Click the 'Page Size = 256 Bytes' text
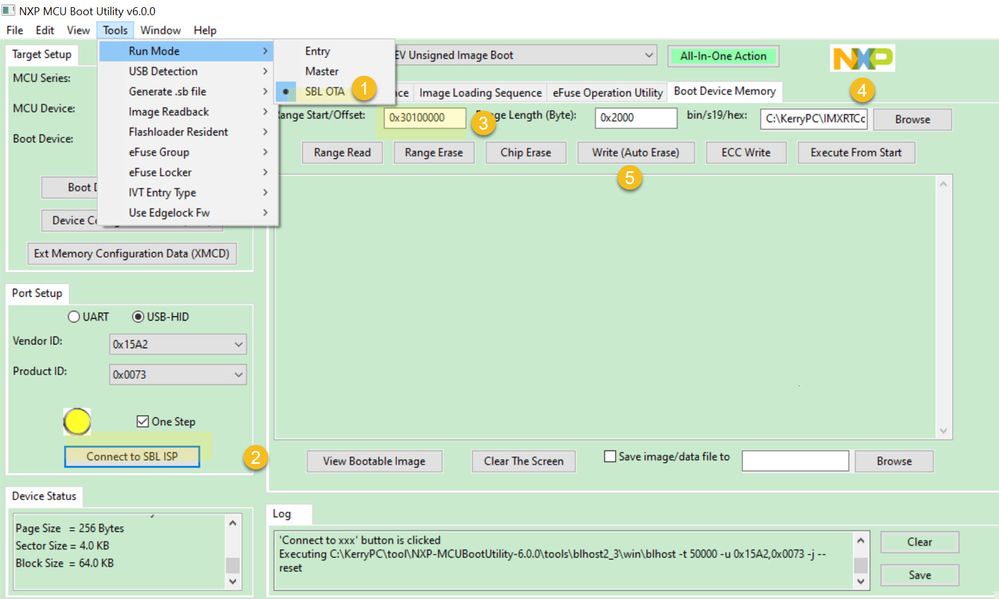 click(69, 528)
